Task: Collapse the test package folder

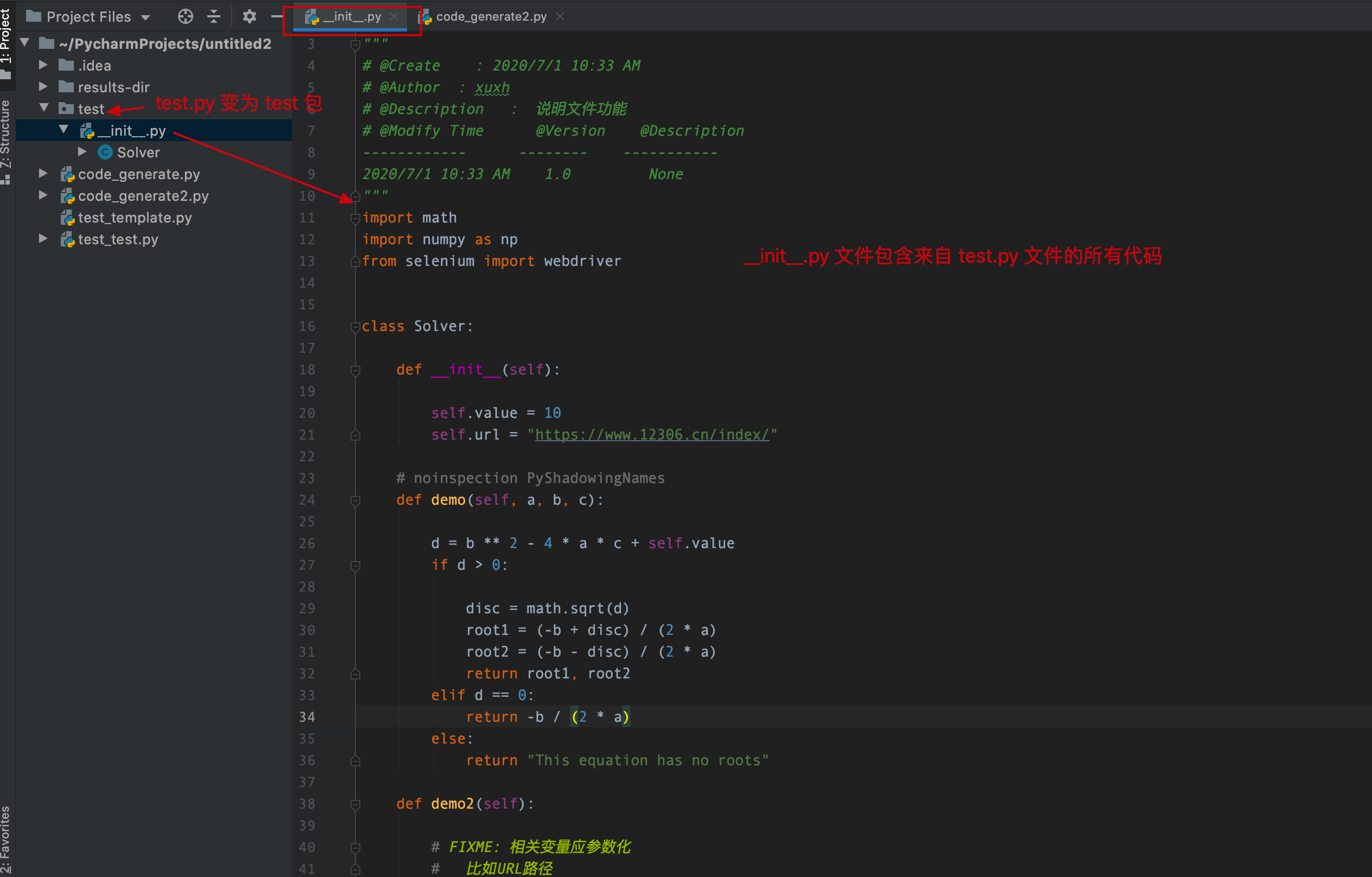Action: (x=44, y=109)
